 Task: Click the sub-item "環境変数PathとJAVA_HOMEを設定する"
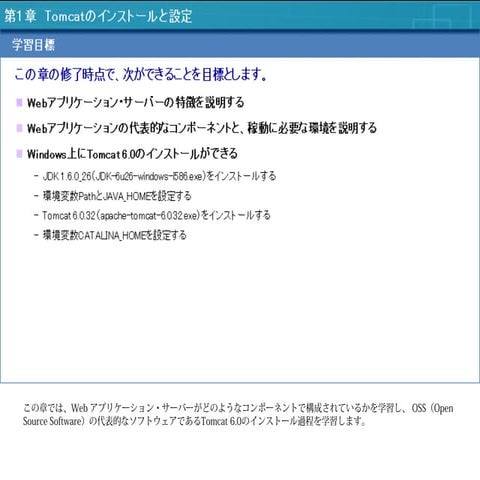coord(117,196)
